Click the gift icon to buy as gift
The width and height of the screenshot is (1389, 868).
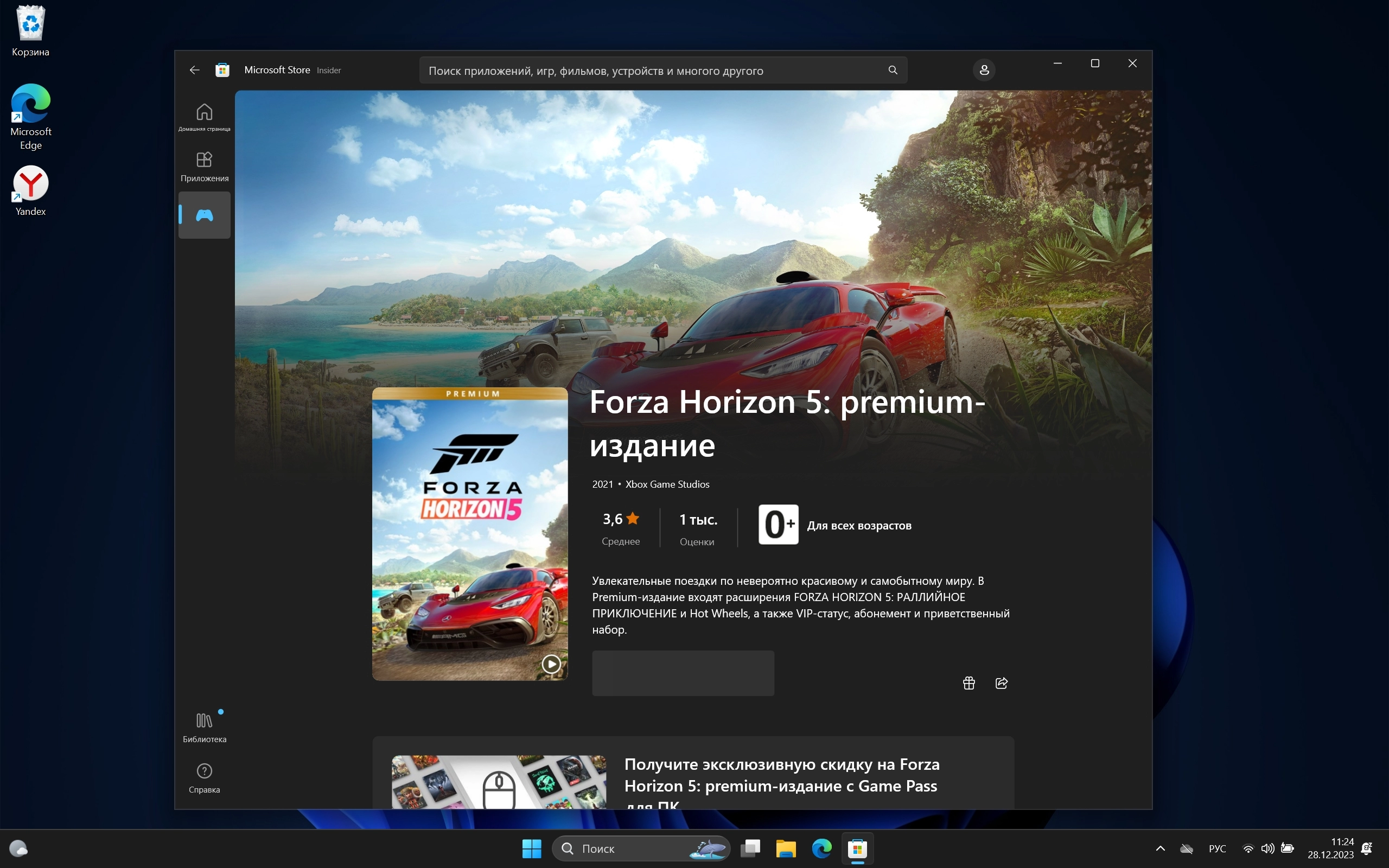pos(969,683)
